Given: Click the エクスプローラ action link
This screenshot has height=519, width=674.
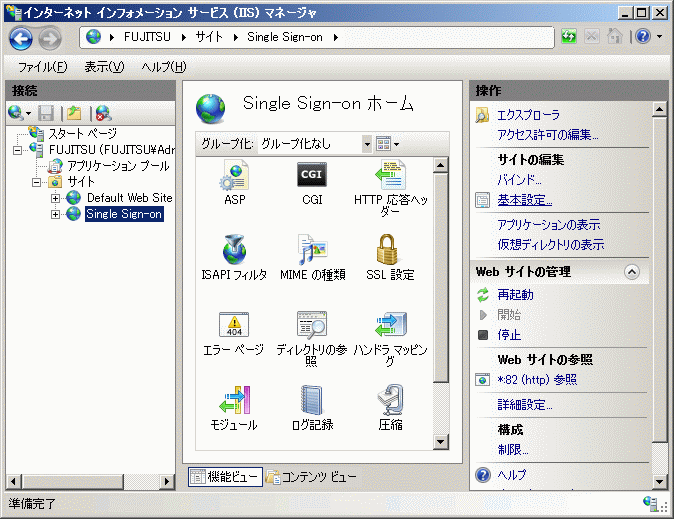Looking at the screenshot, I should [x=529, y=115].
